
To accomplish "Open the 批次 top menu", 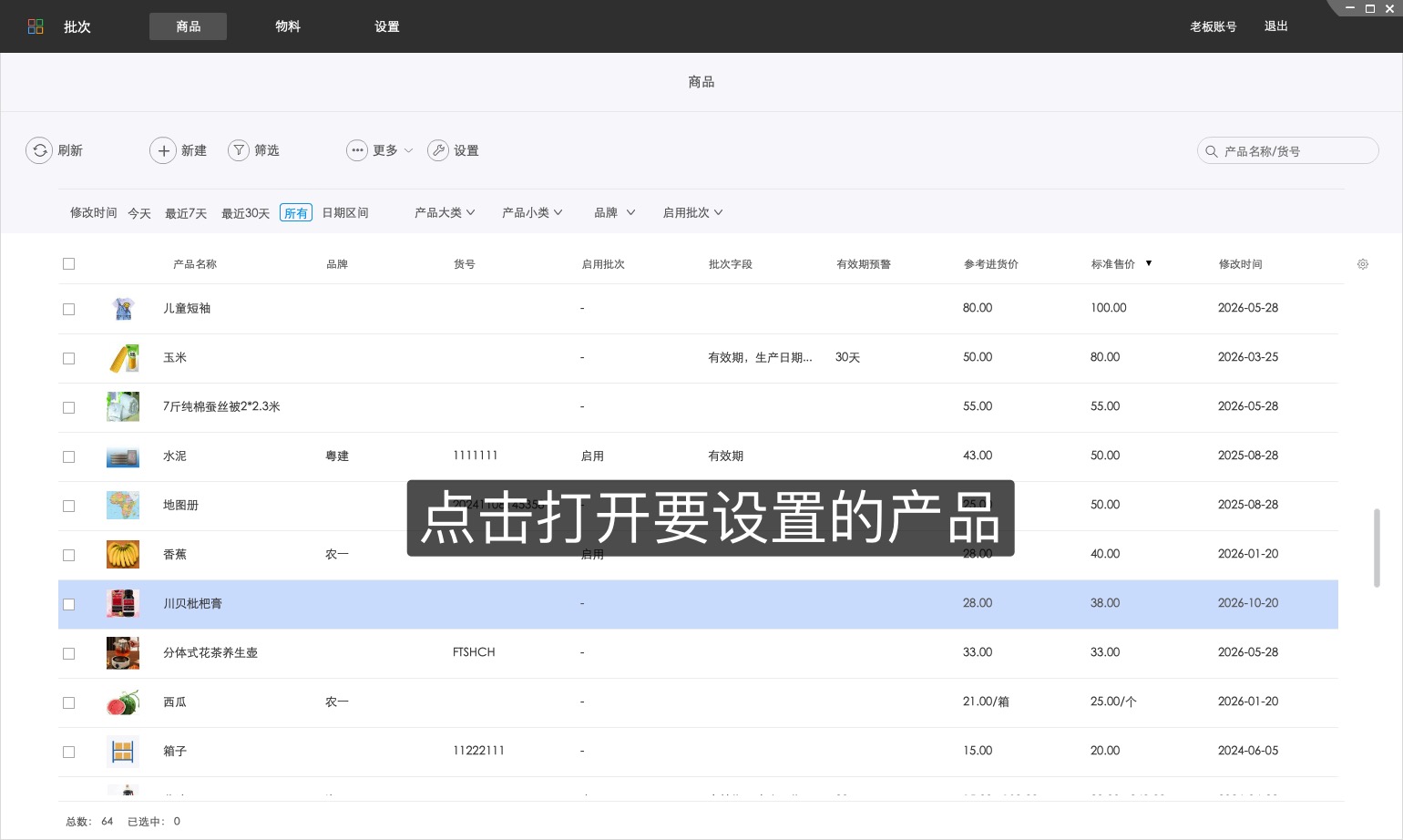I will coord(77,26).
